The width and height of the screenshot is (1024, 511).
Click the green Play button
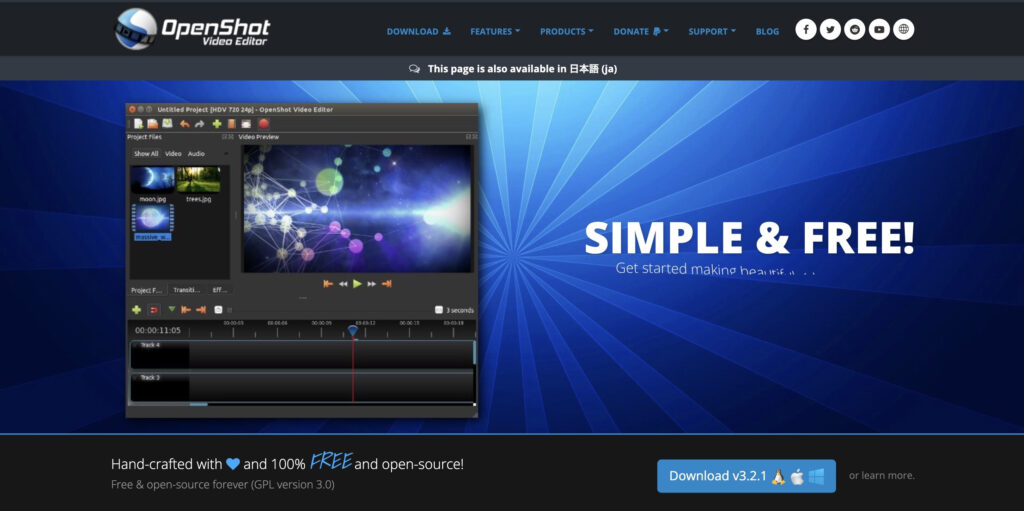pos(357,284)
